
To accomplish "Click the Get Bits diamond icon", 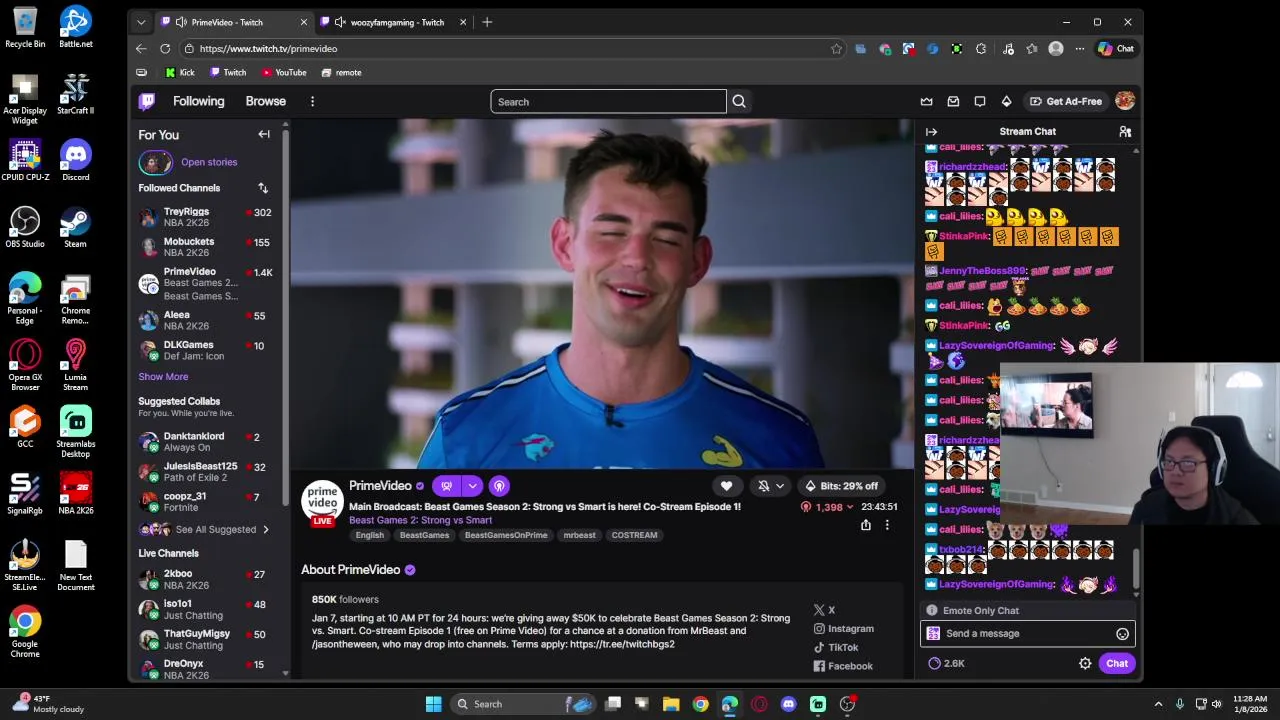I will [1006, 101].
